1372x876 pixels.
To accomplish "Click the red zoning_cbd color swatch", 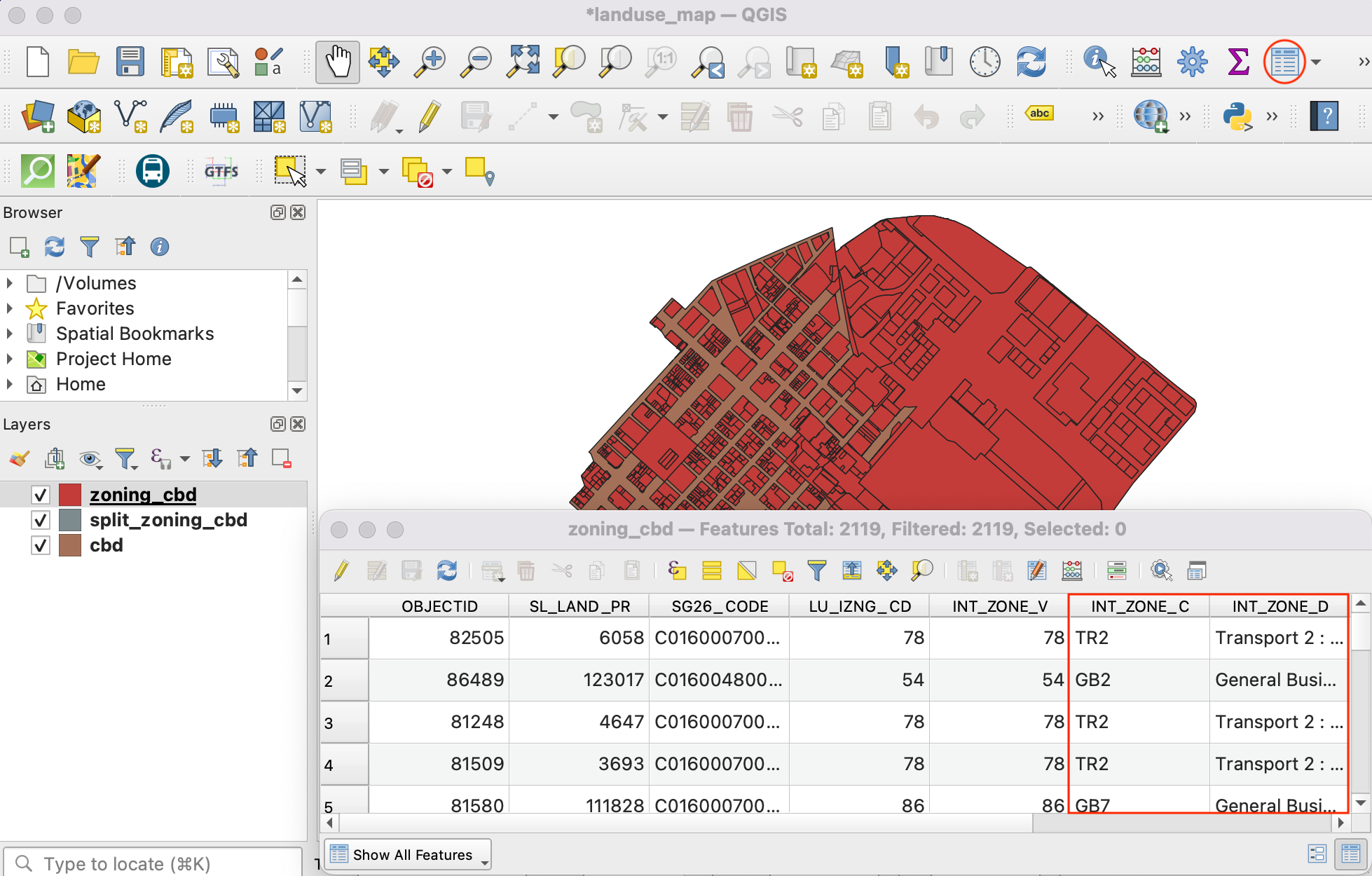I will point(70,495).
